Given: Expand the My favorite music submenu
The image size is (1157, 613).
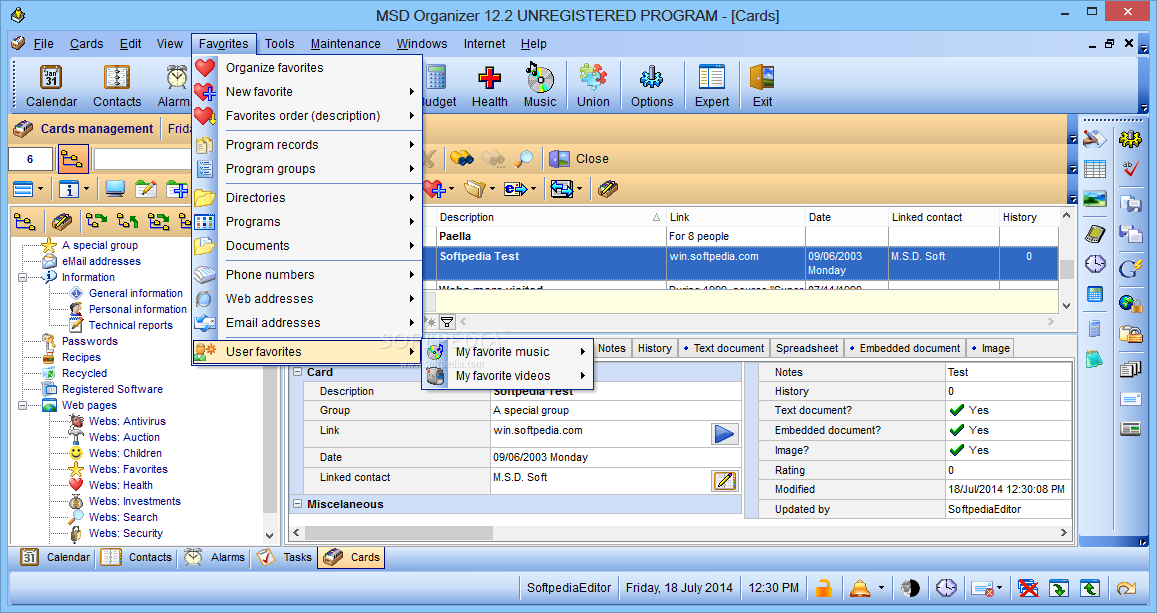Looking at the screenshot, I should pos(508,352).
